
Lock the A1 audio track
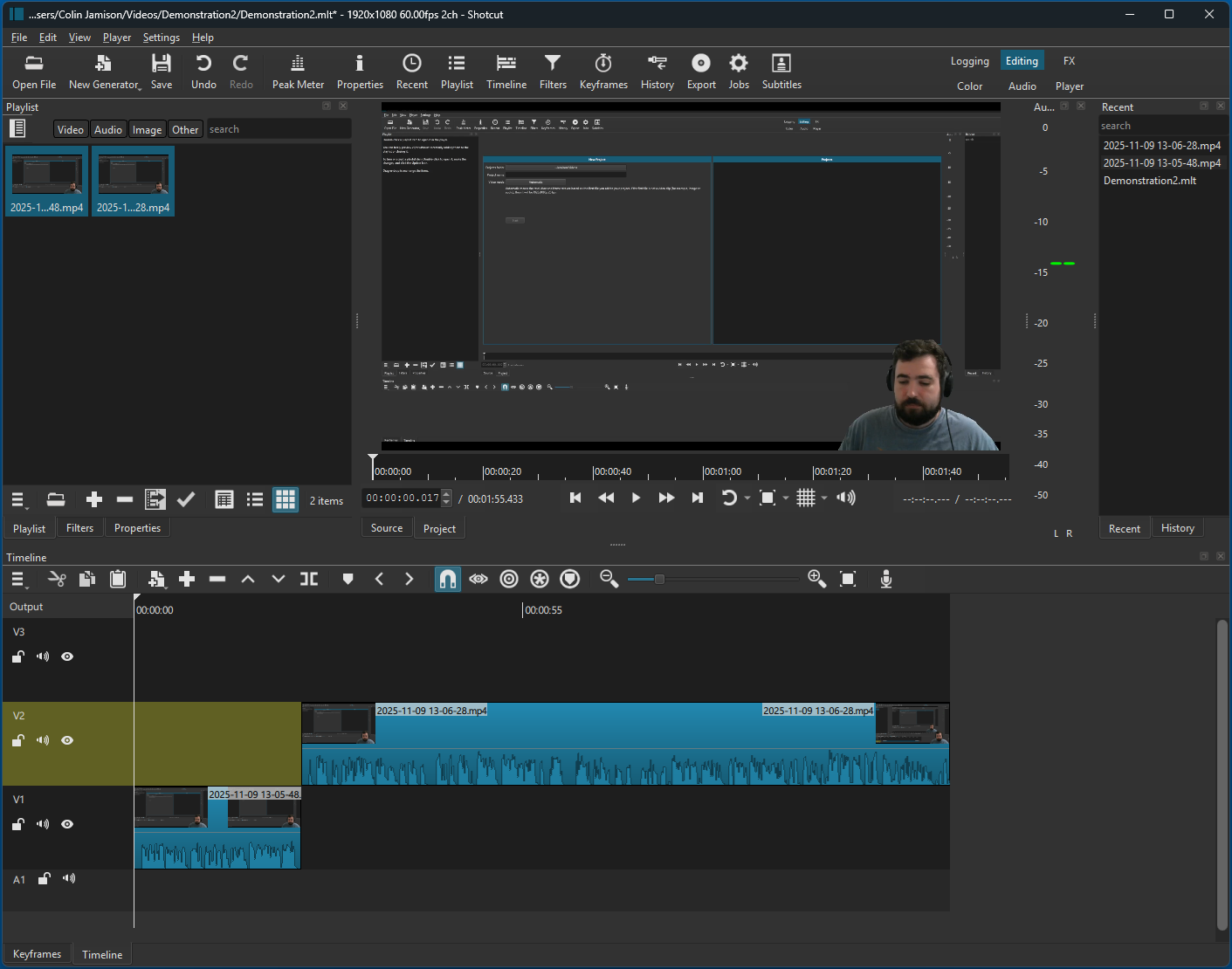44,878
